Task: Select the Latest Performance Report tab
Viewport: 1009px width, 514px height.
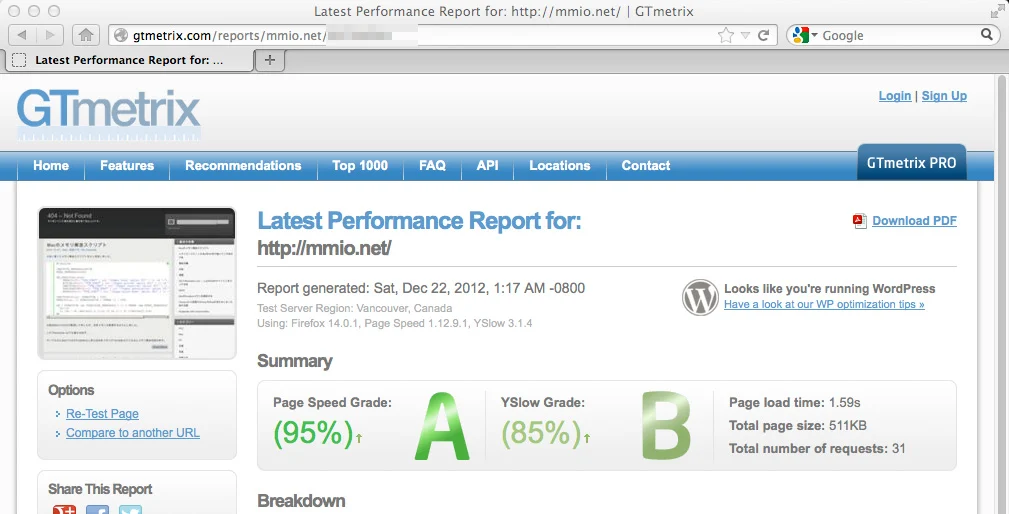Action: coord(129,60)
